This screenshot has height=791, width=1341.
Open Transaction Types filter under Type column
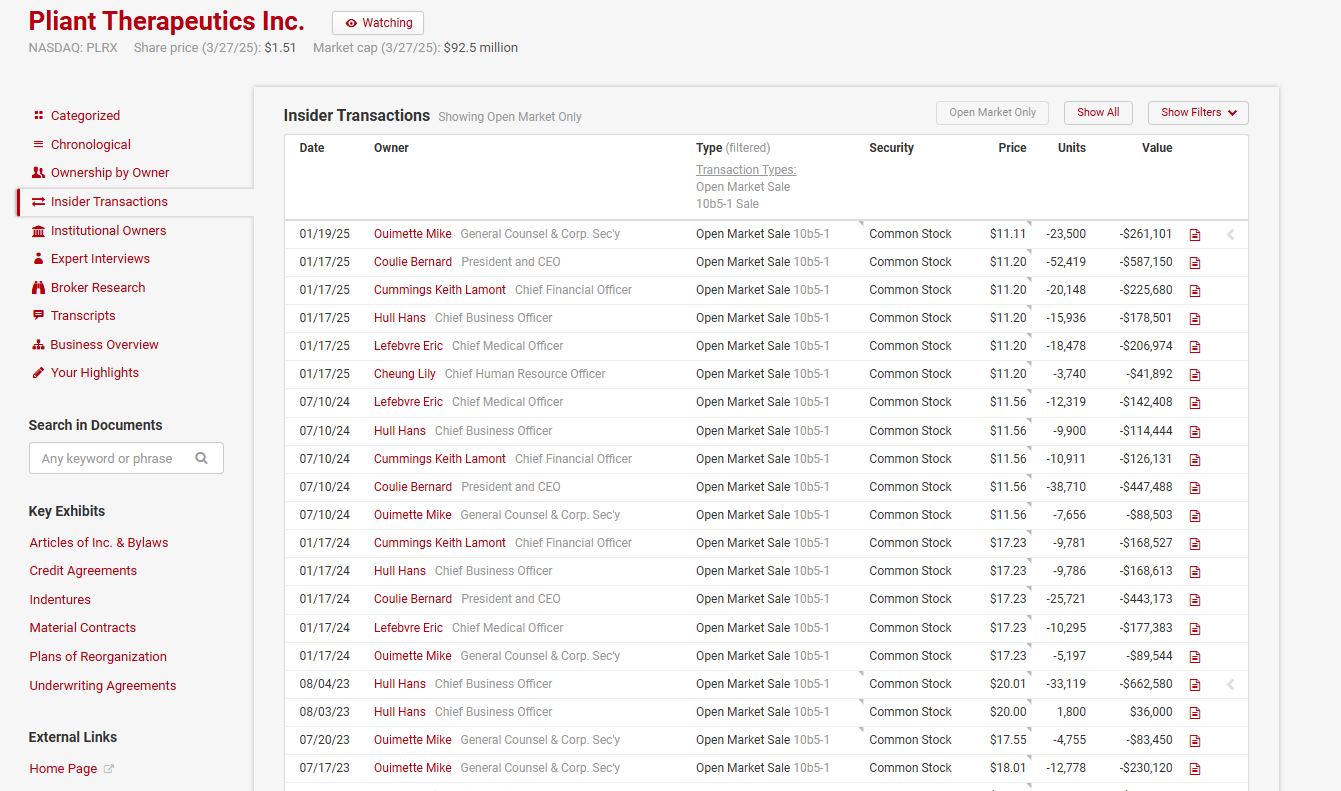tap(746, 170)
